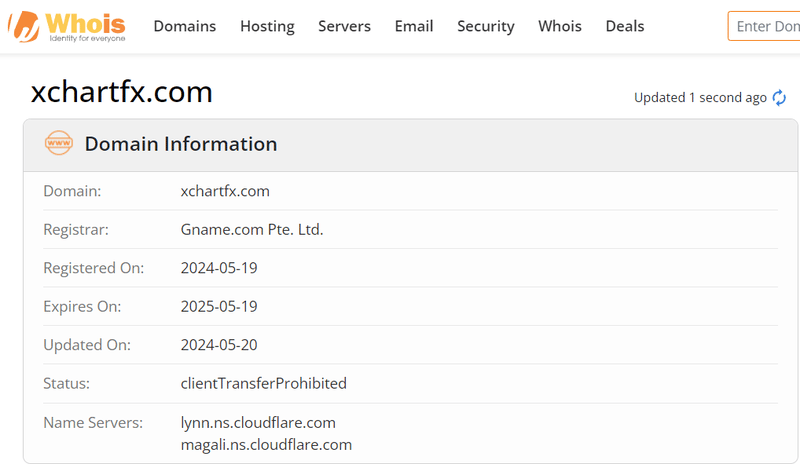Click the clientTransferProhibited status value

[x=263, y=383]
